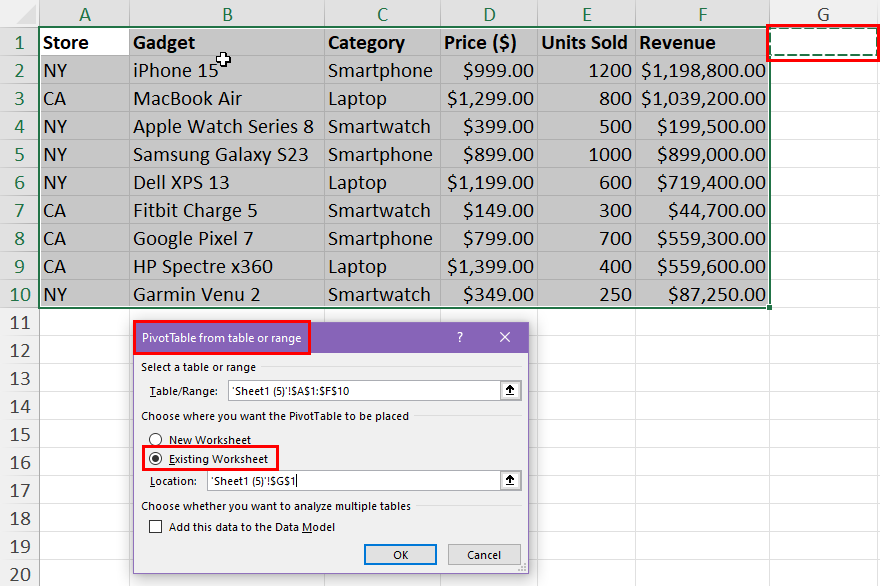
Task: Select the Google Pixel 7 cell
Action: tap(227, 239)
